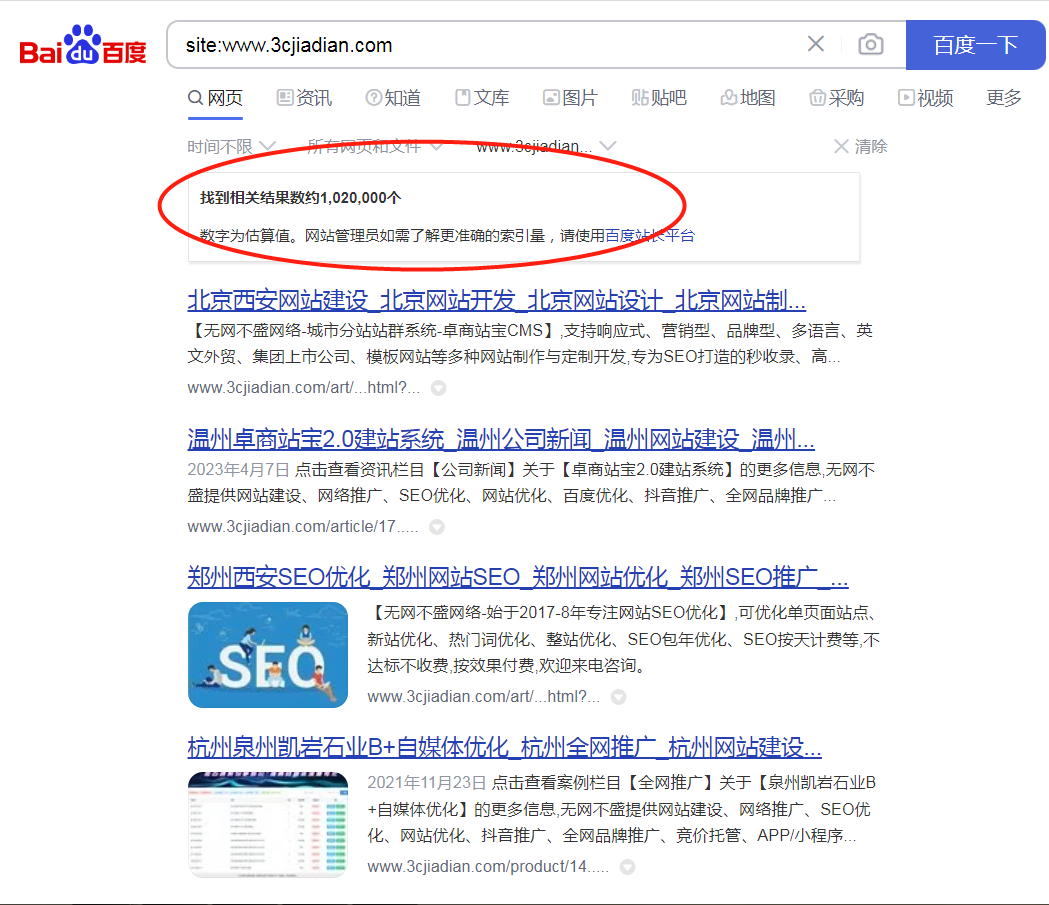This screenshot has width=1049, height=905.
Task: Open result 郑州西安SEO优化_郑州网站SEO
Action: click(x=518, y=577)
